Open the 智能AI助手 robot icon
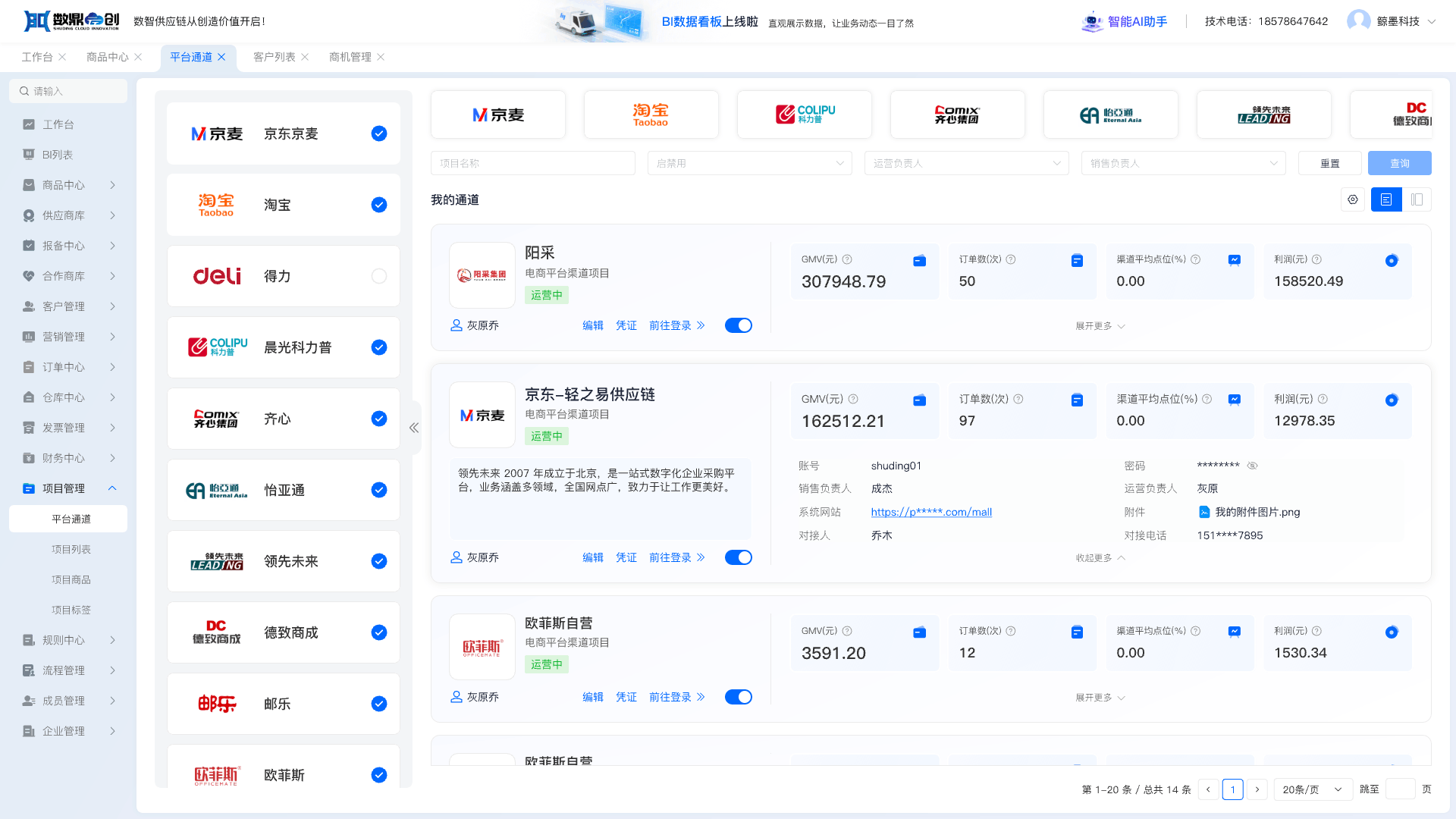The width and height of the screenshot is (1456, 819). click(x=1092, y=21)
